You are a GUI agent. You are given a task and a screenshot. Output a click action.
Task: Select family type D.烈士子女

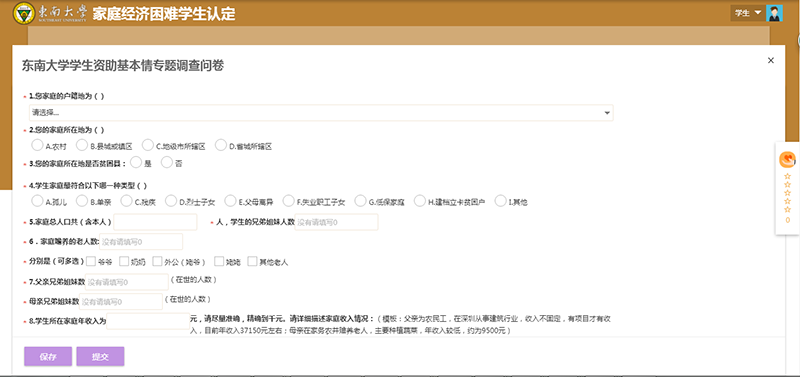tap(171, 201)
